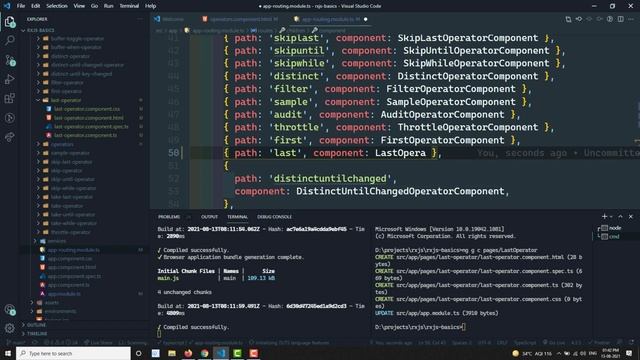Open the Selection menu

pos(57,6)
